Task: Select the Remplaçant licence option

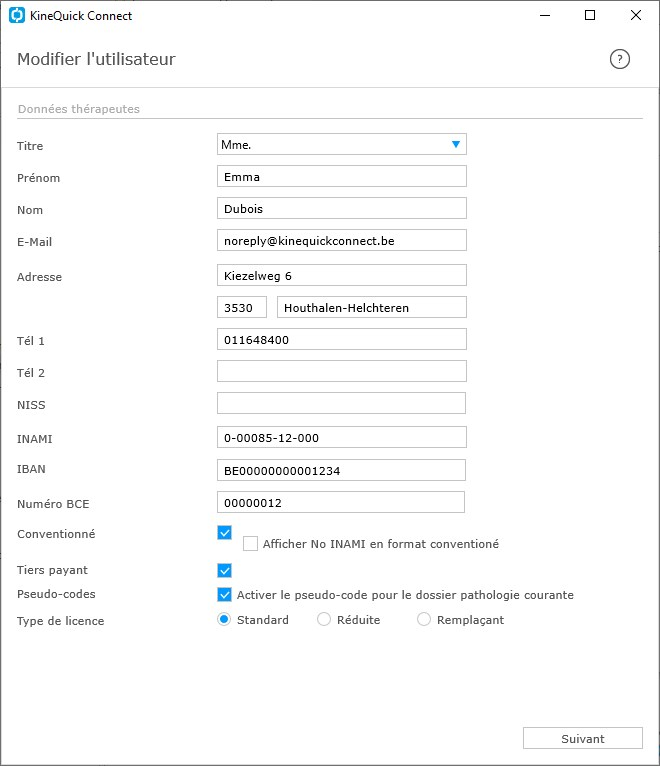Action: 424,619
